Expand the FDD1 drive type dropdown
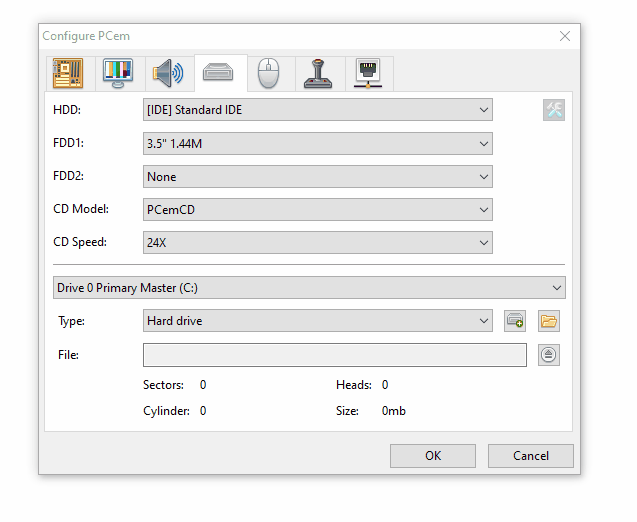 (318, 143)
